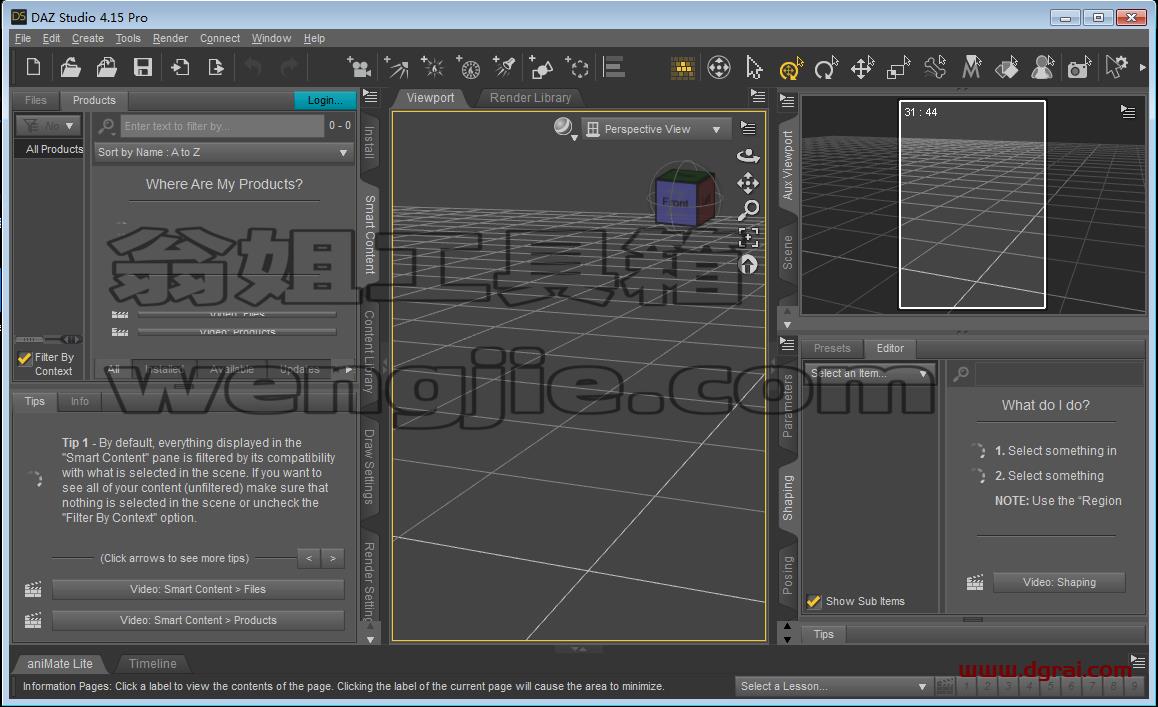Click the Create New Camera toolbar icon
Viewport: 1158px width, 707px height.
pyautogui.click(x=359, y=67)
